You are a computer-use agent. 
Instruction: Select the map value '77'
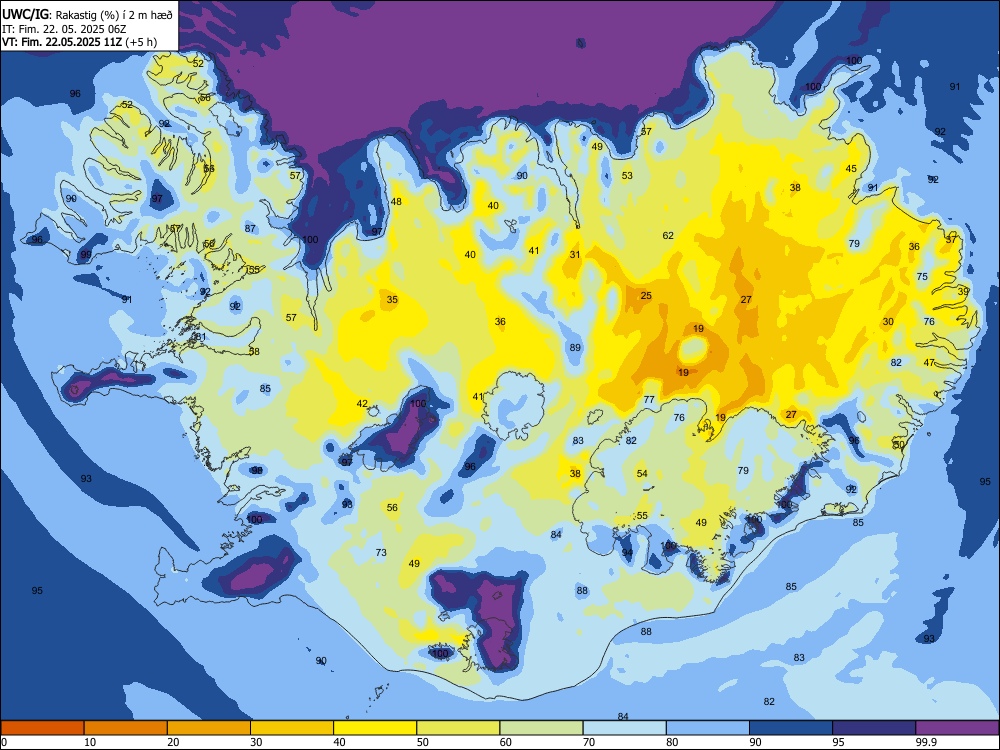(649, 400)
